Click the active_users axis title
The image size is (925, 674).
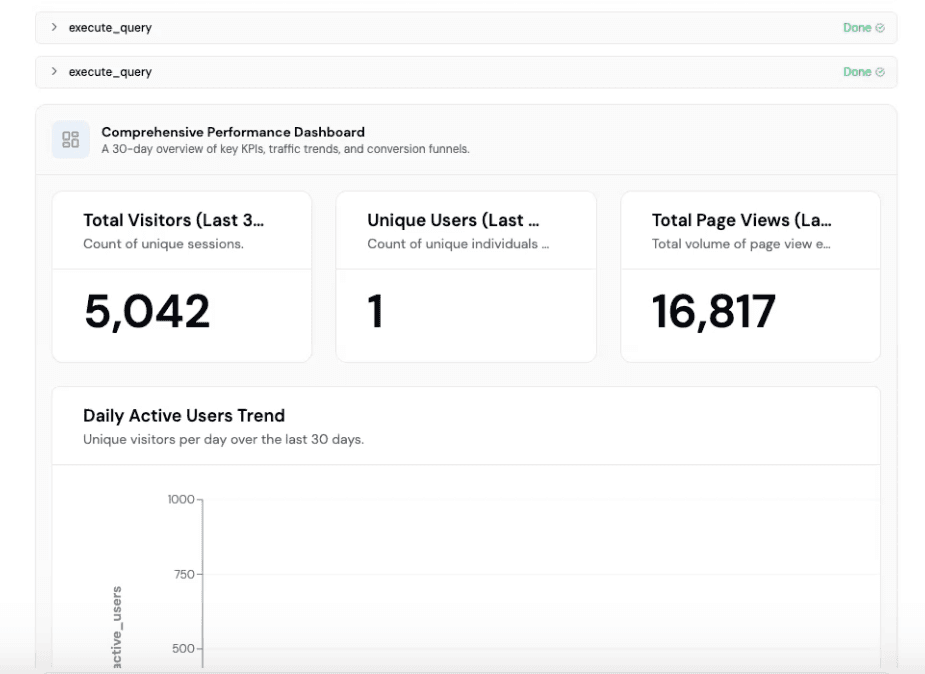[117, 627]
